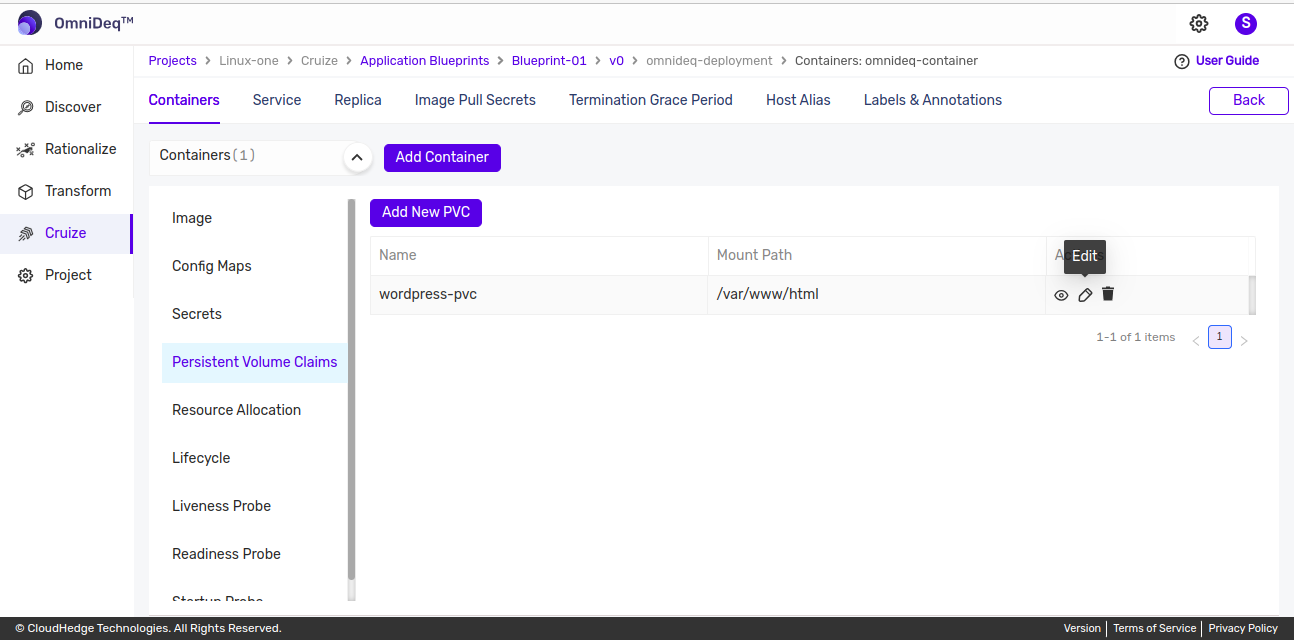The width and height of the screenshot is (1294, 640).
Task: Click Add New PVC button
Action: [426, 212]
